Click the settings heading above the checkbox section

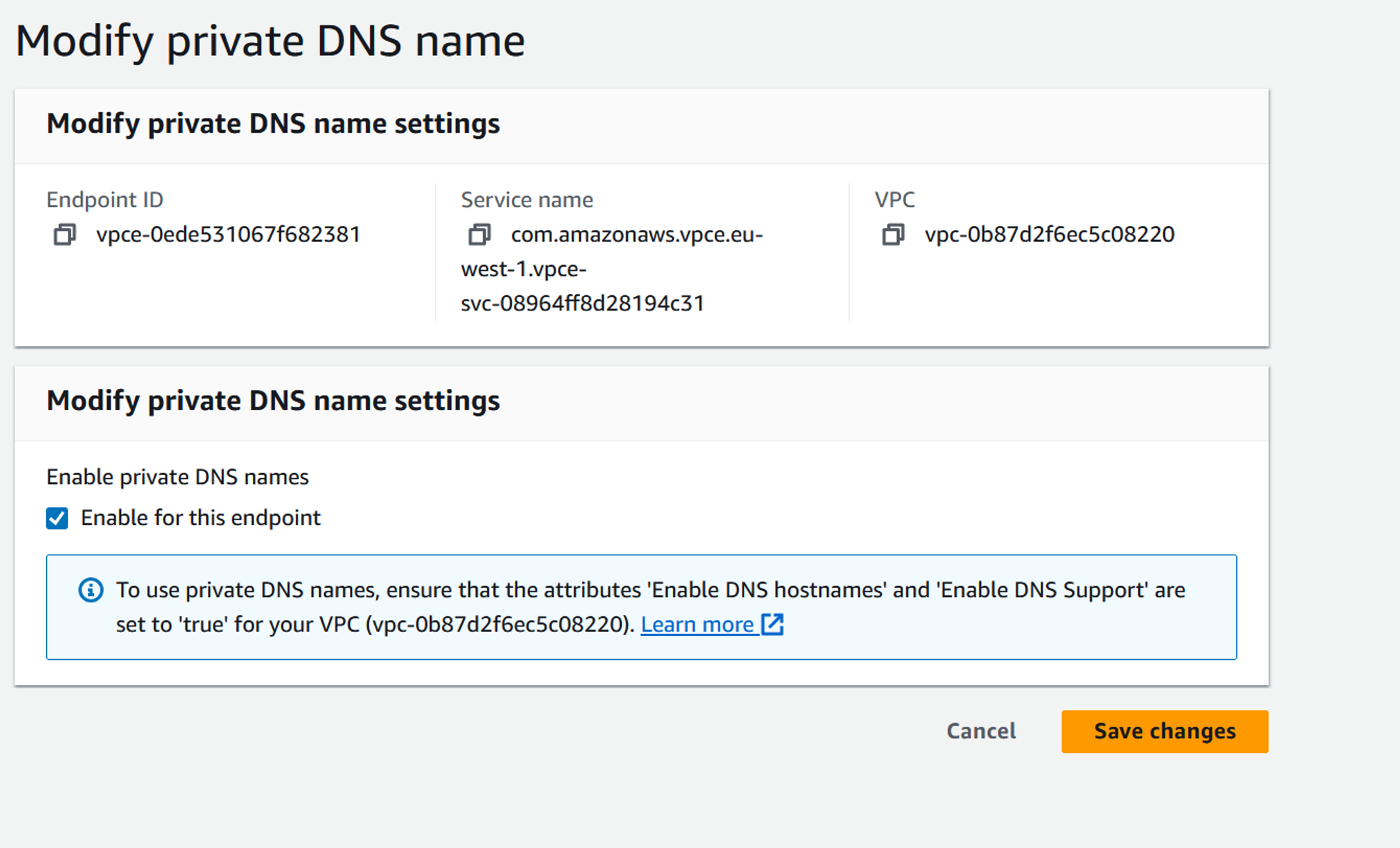(x=273, y=400)
